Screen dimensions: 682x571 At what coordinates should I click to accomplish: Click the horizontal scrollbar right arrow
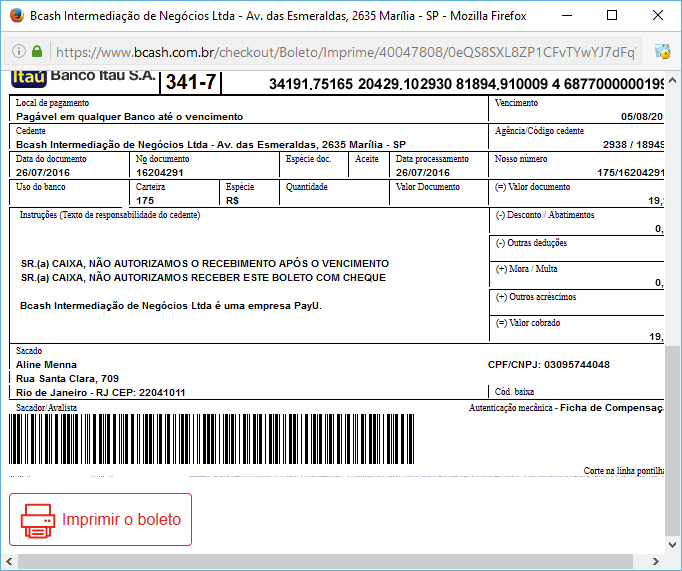coord(655,561)
